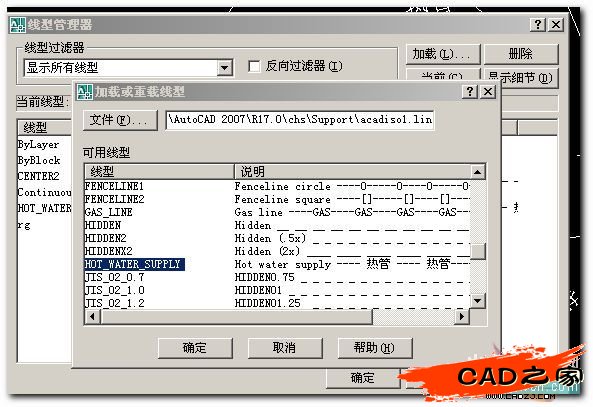Open the 显示所有线型 filter dropdown
The width and height of the screenshot is (593, 407).
(224, 68)
